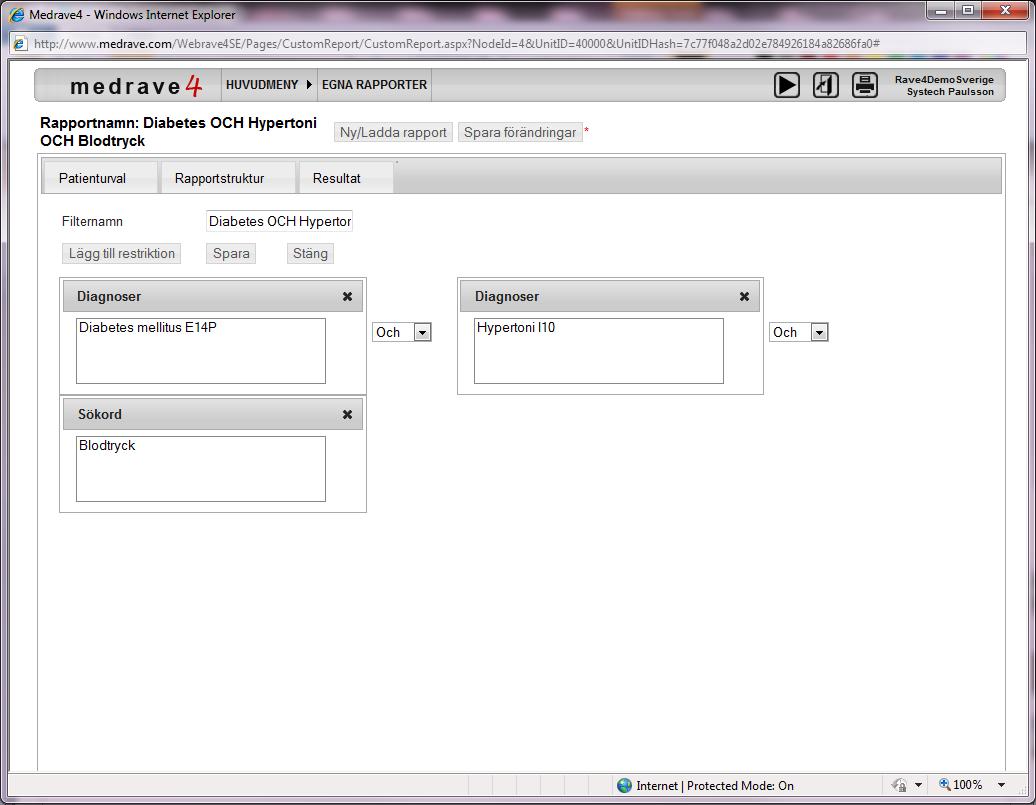This screenshot has height=805, width=1036.
Task: Click Ny/Ladda rapport button
Action: click(x=393, y=132)
